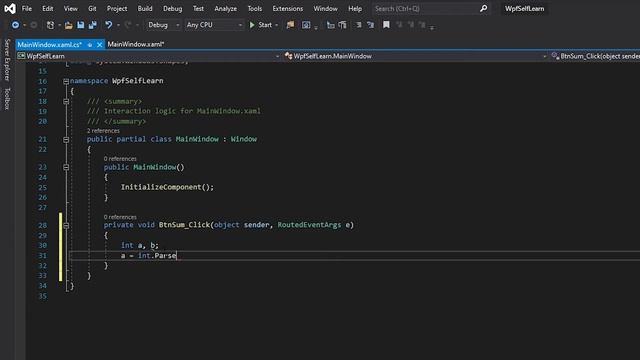
Task: Click the bookmark icon in the toolbar
Action: pyautogui.click(x=386, y=25)
